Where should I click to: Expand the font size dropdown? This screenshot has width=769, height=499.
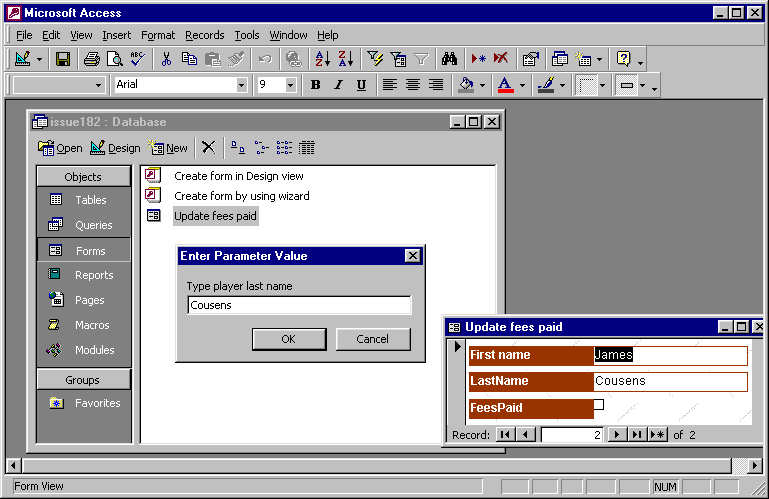(290, 85)
